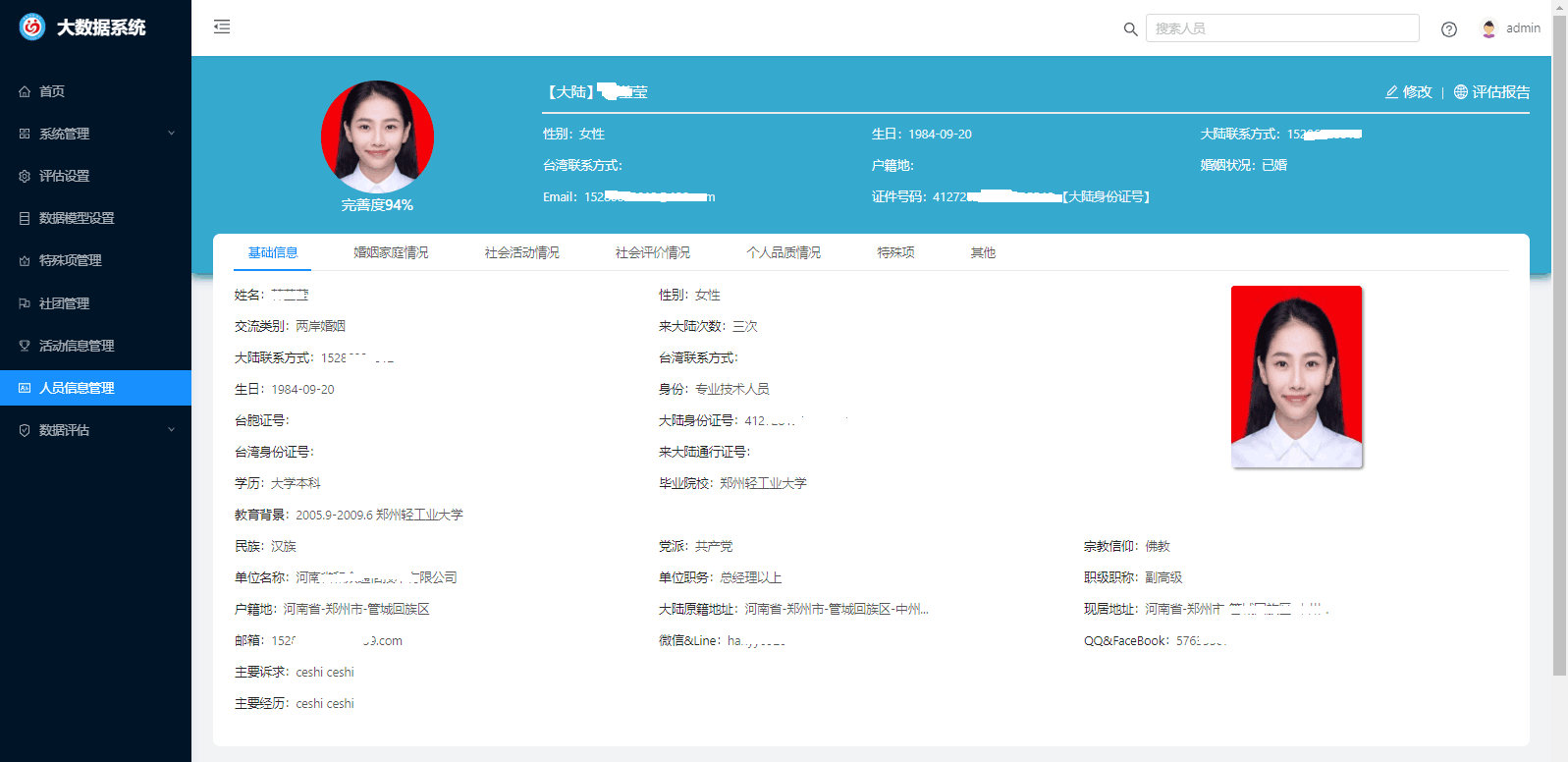
Task: Click the large ID photo thumbnail
Action: [x=1296, y=376]
